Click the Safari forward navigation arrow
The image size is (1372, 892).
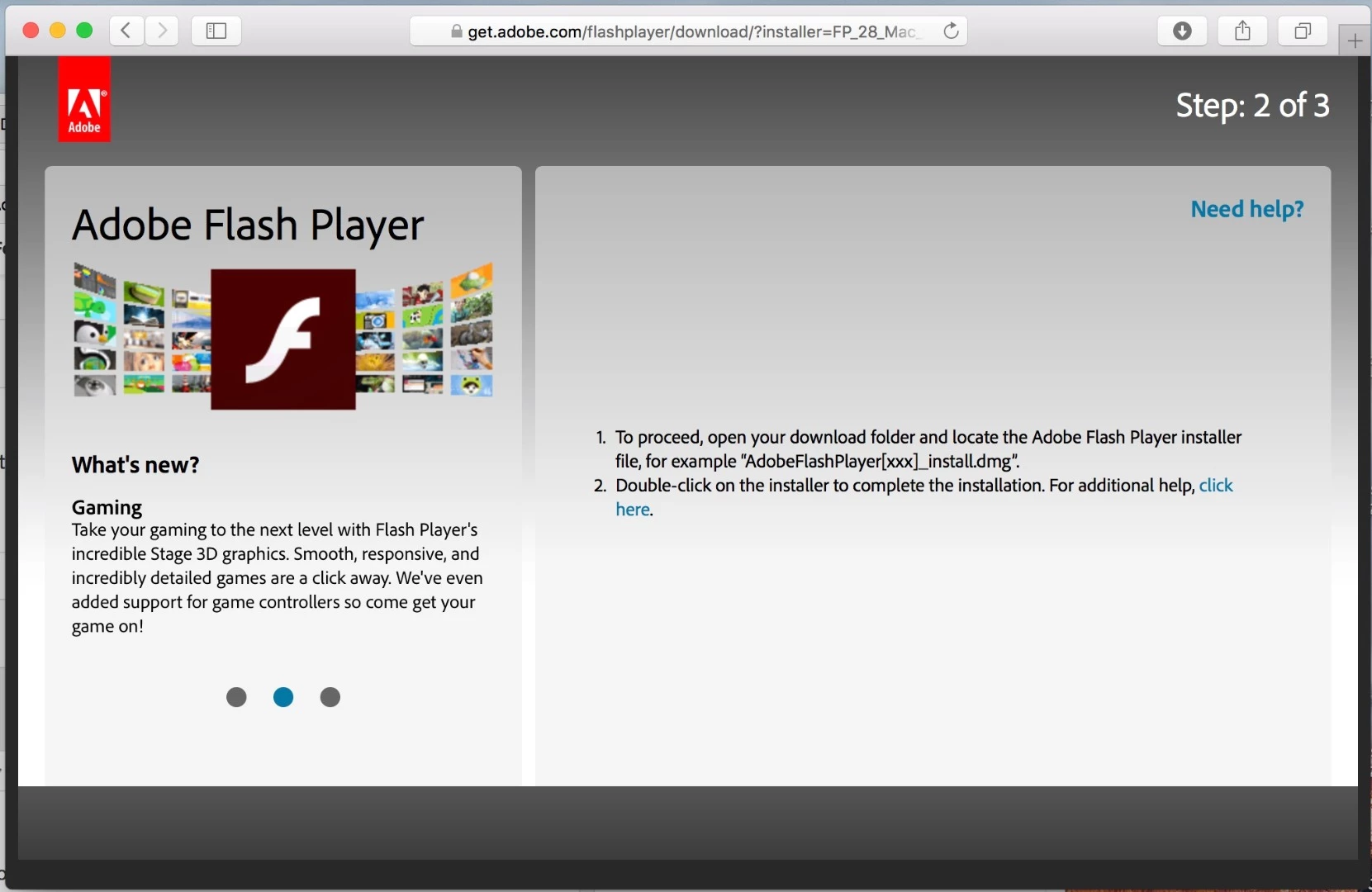[x=162, y=31]
